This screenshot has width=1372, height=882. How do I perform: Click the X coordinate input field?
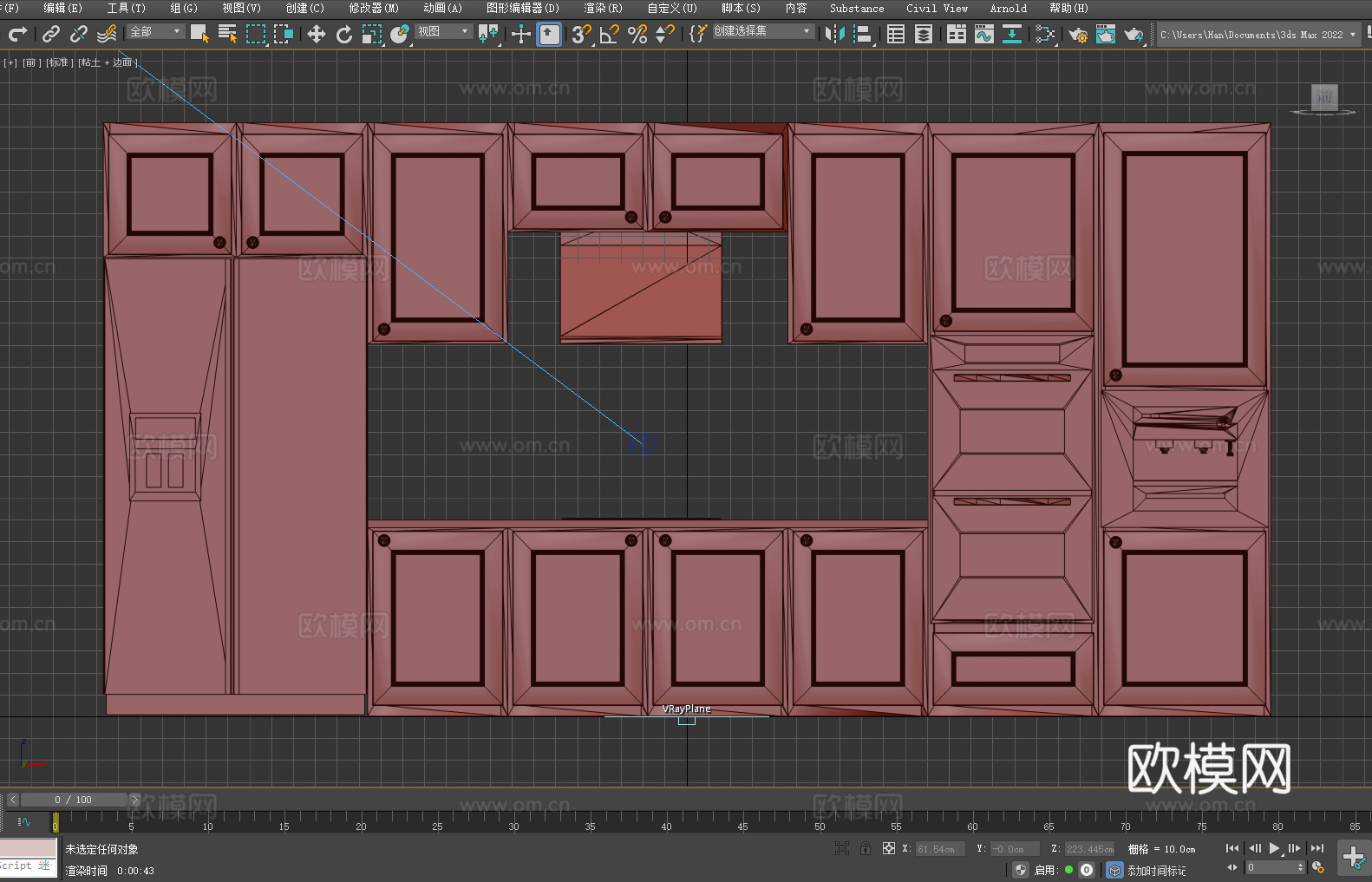pos(940,849)
